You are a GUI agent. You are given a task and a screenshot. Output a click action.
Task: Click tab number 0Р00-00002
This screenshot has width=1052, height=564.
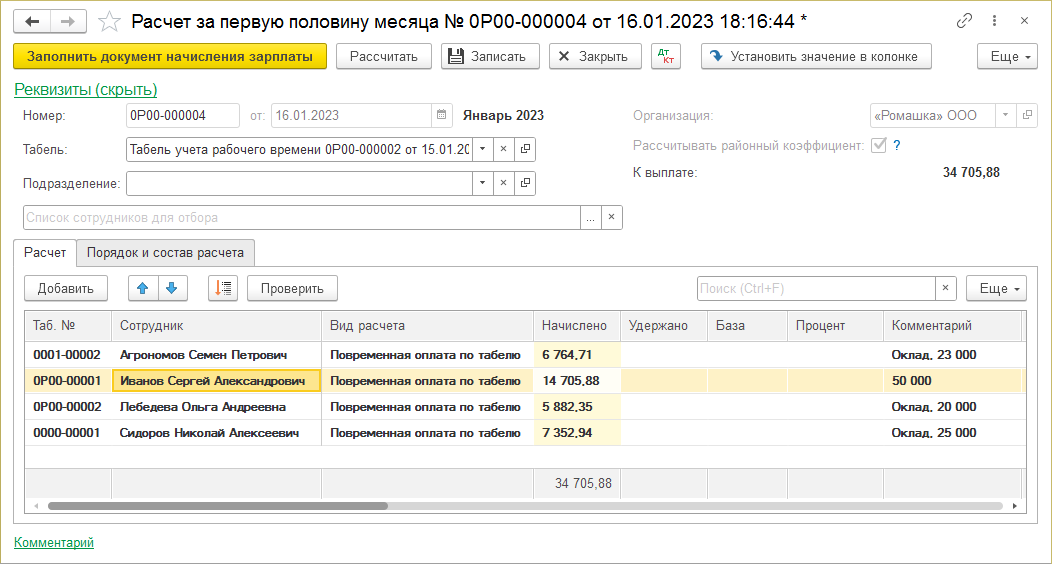[67, 407]
